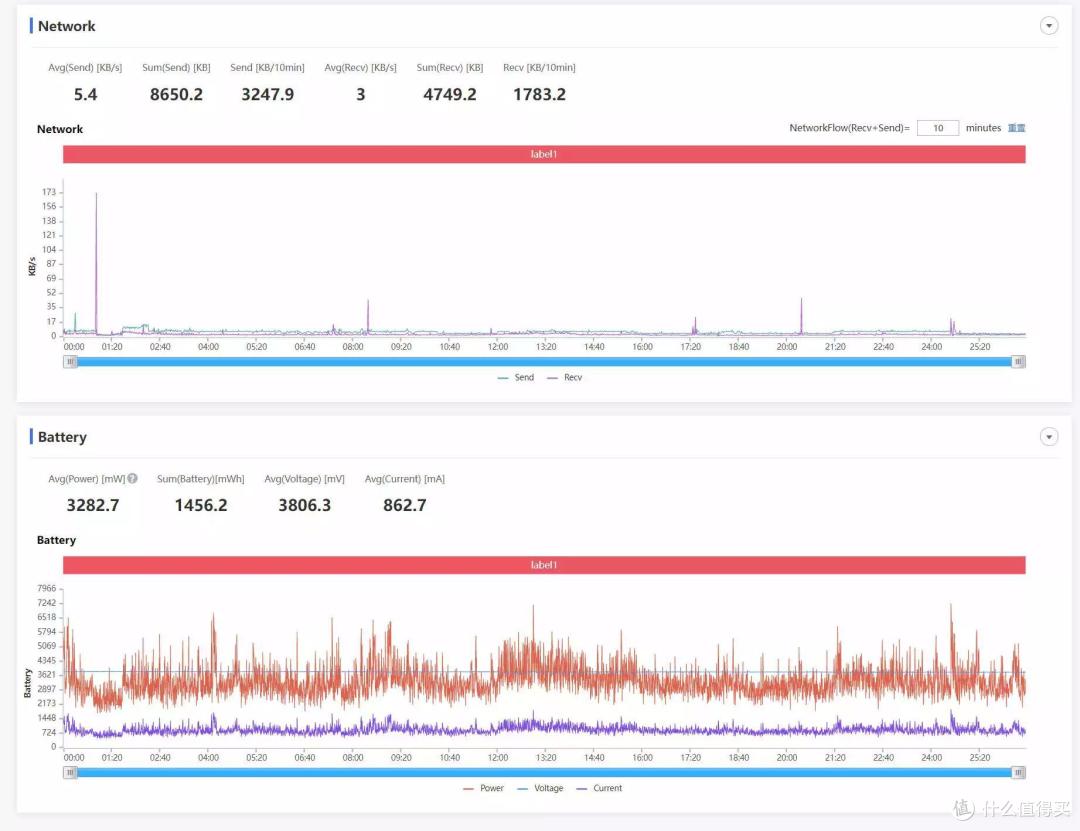Screen dimensions: 1080x831
Task: Click the Battery section heading
Action: tap(63, 437)
